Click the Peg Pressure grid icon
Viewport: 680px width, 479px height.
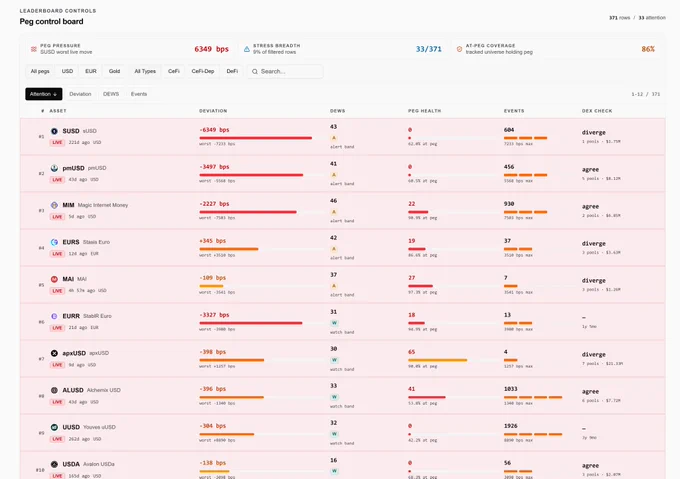coord(33,49)
